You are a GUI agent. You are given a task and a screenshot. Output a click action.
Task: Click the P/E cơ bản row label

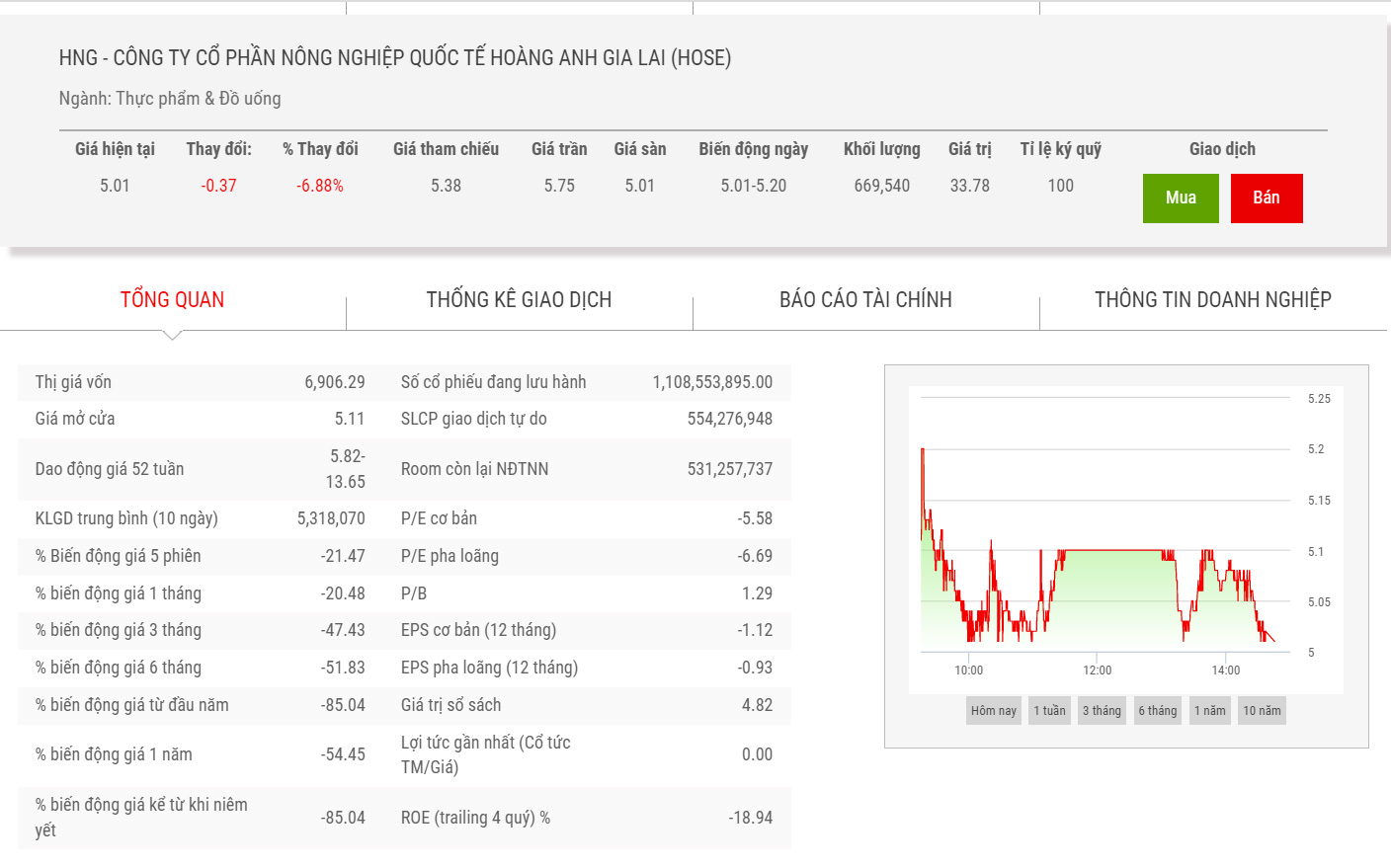pyautogui.click(x=439, y=518)
